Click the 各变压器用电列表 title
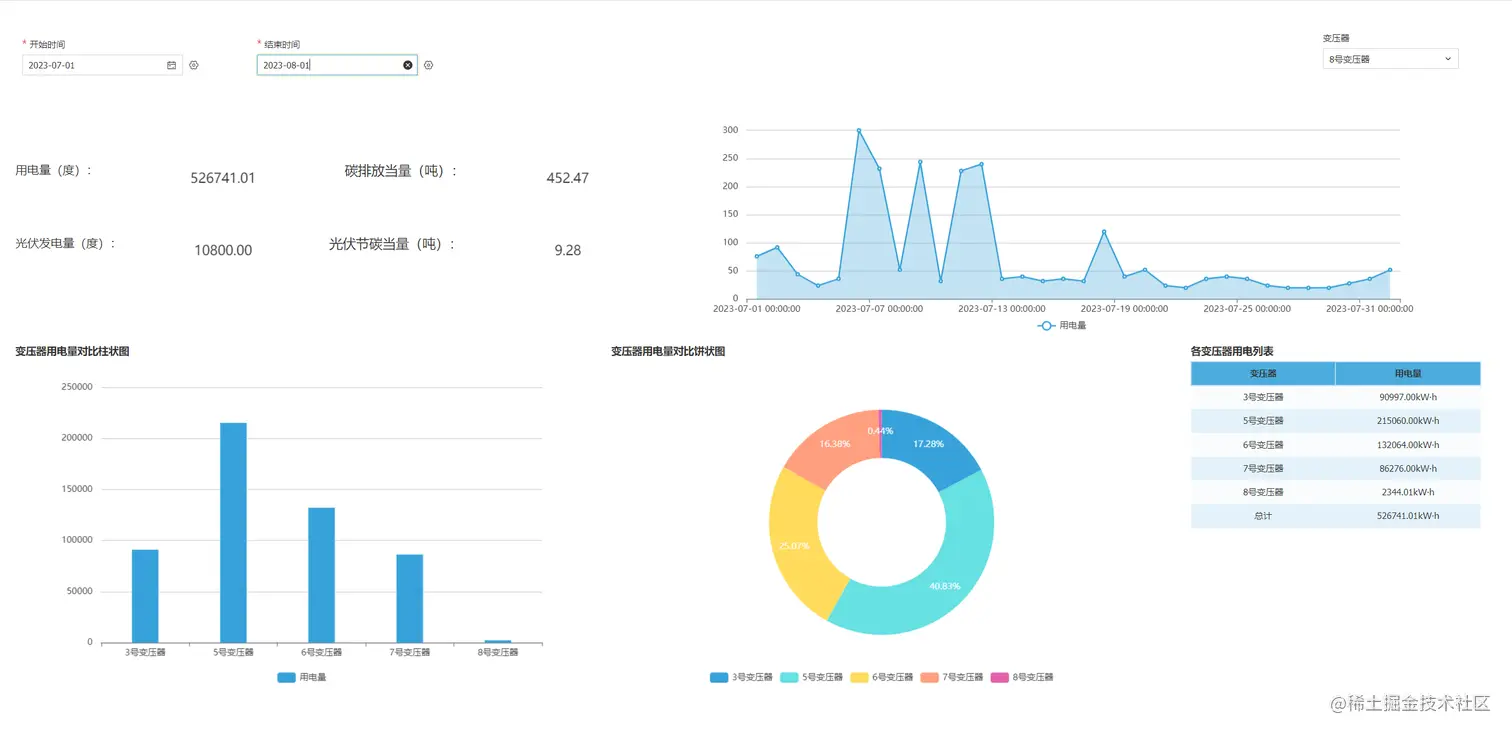The height and width of the screenshot is (735, 1512). click(x=1232, y=351)
